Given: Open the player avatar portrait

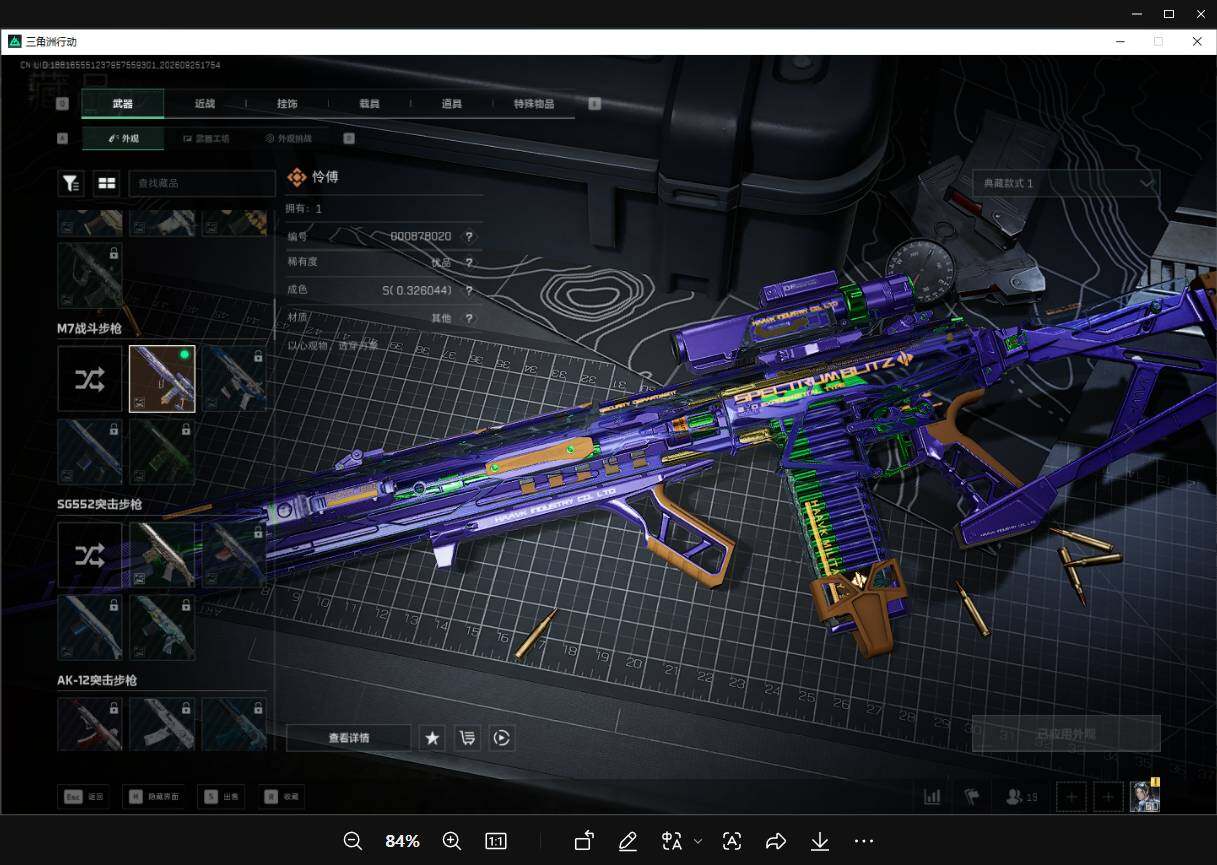Looking at the screenshot, I should (1145, 796).
